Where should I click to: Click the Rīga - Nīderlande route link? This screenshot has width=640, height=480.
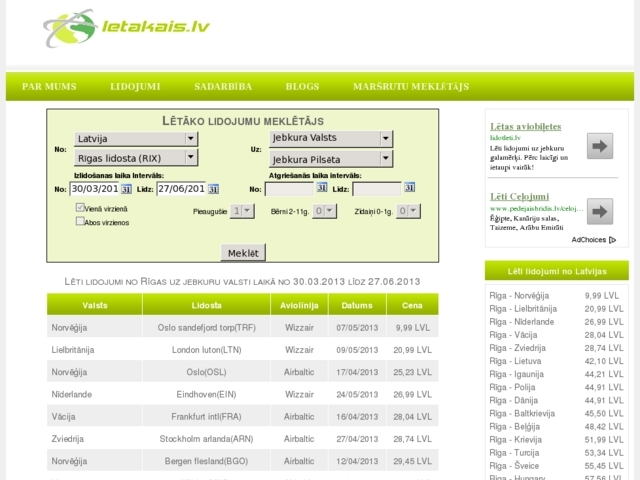pos(522,322)
